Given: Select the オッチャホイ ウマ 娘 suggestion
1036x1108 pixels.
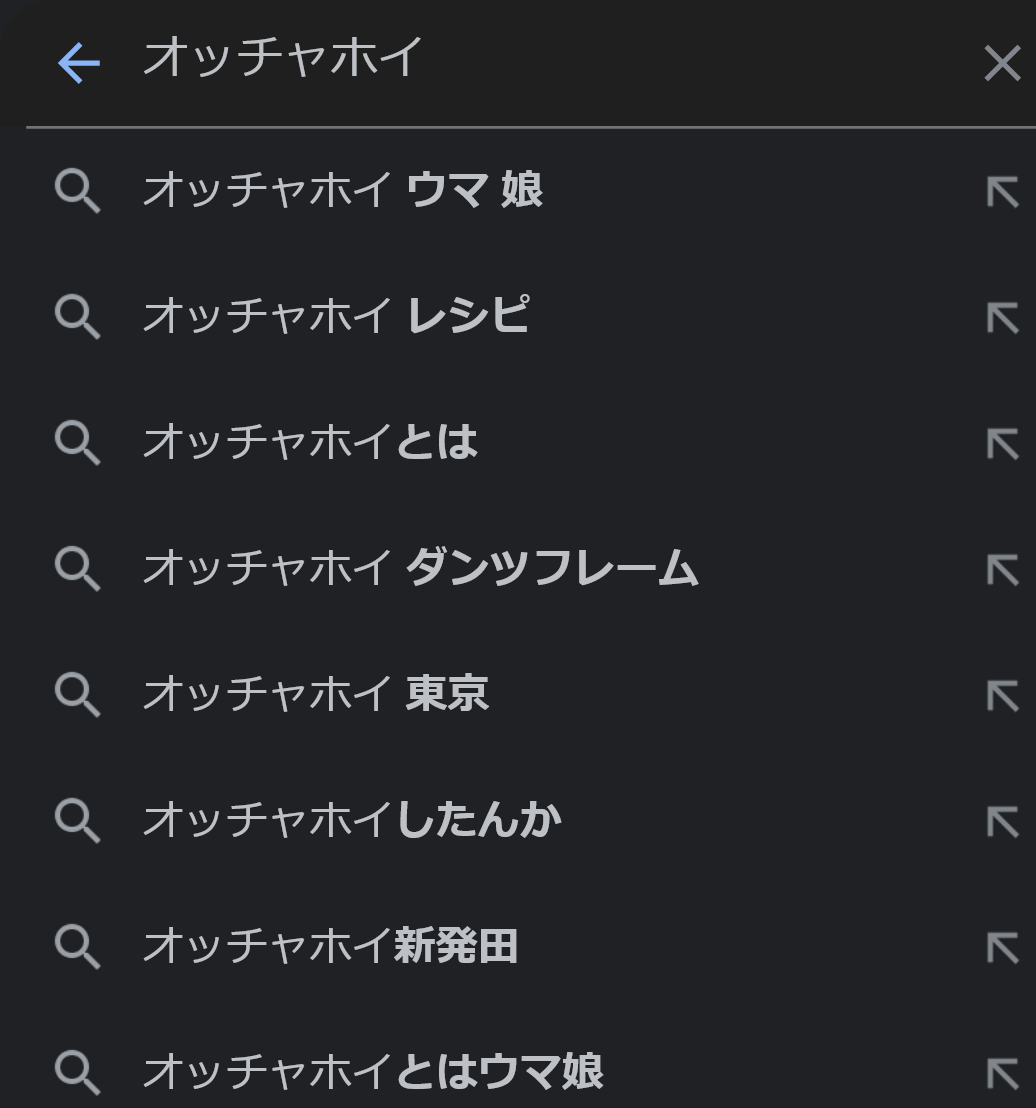Looking at the screenshot, I should [343, 190].
